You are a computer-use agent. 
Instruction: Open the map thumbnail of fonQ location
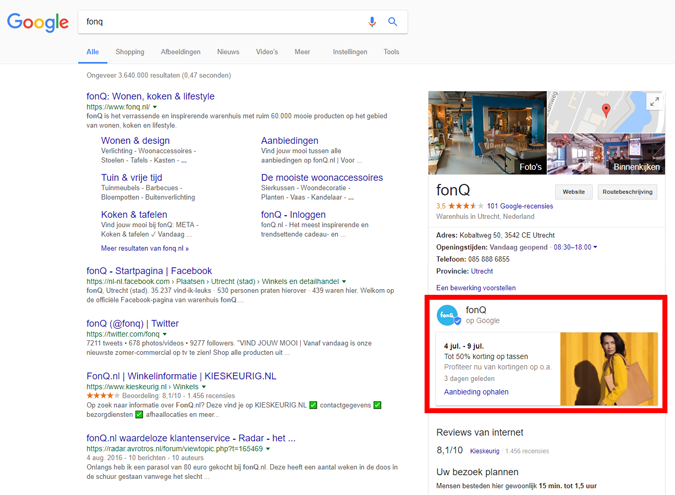pos(606,112)
